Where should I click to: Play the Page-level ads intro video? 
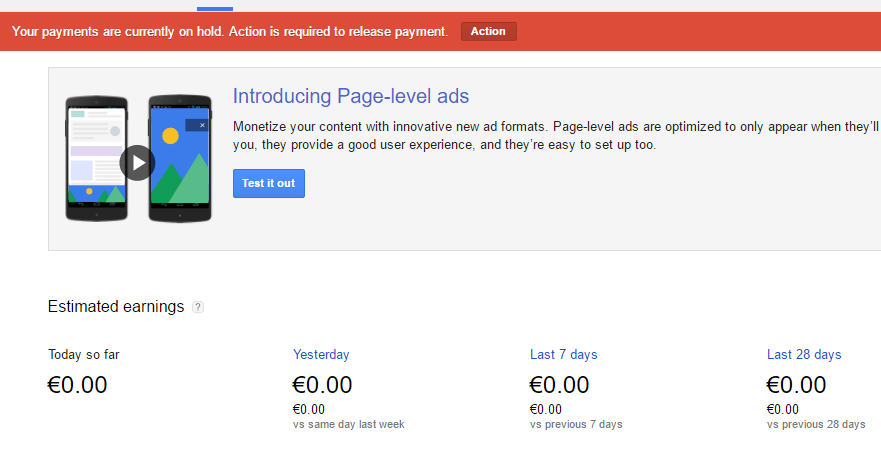click(138, 162)
